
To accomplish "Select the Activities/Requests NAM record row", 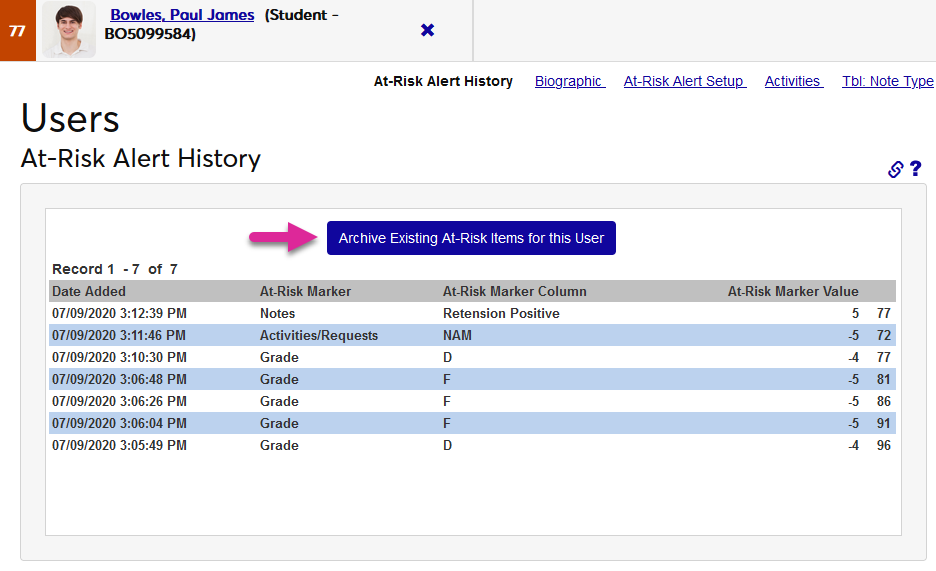I will pyautogui.click(x=470, y=335).
